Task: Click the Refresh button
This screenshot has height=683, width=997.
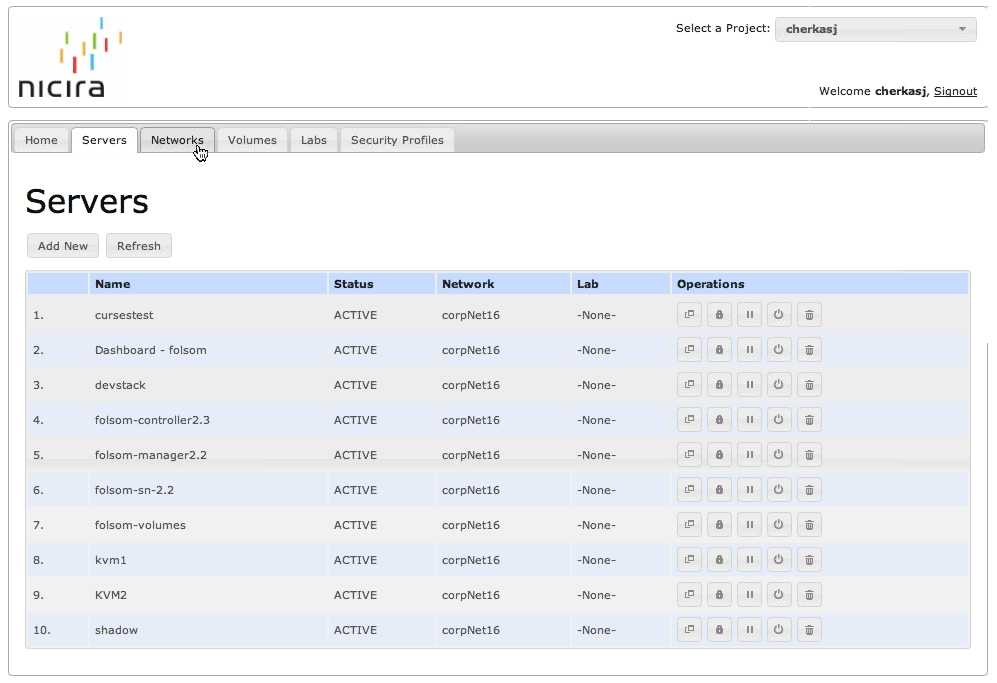Action: coord(139,246)
